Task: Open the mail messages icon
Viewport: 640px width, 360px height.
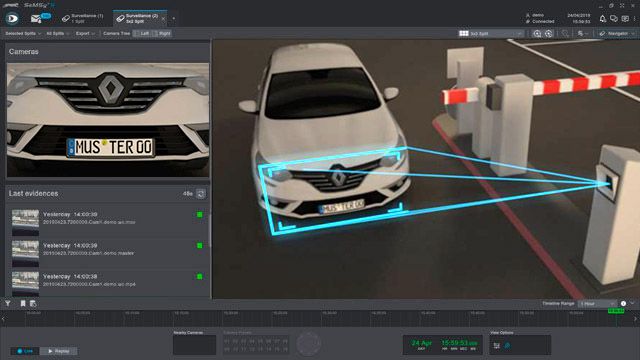Action: point(36,18)
